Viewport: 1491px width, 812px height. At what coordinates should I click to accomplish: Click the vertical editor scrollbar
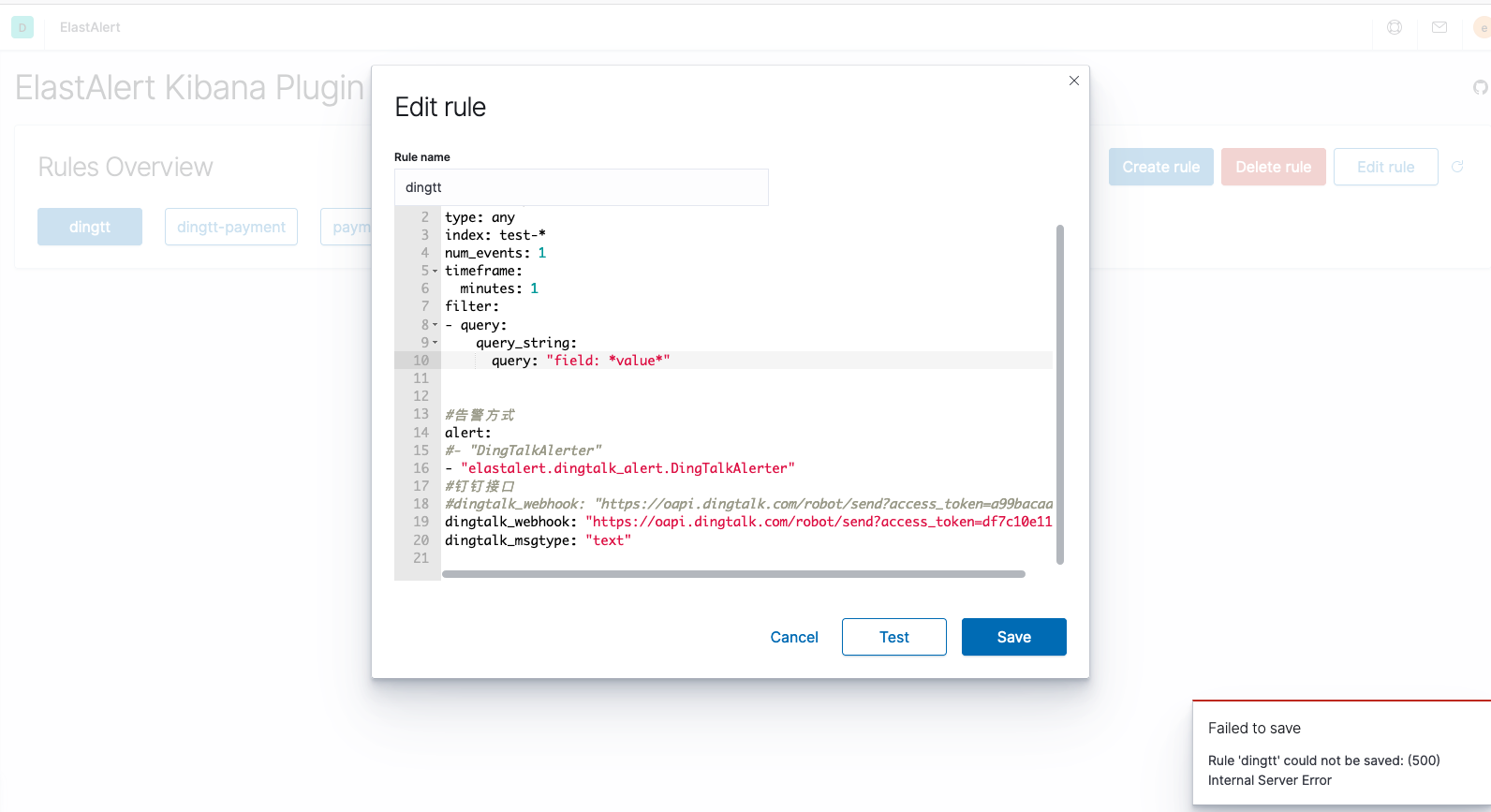pyautogui.click(x=1060, y=393)
